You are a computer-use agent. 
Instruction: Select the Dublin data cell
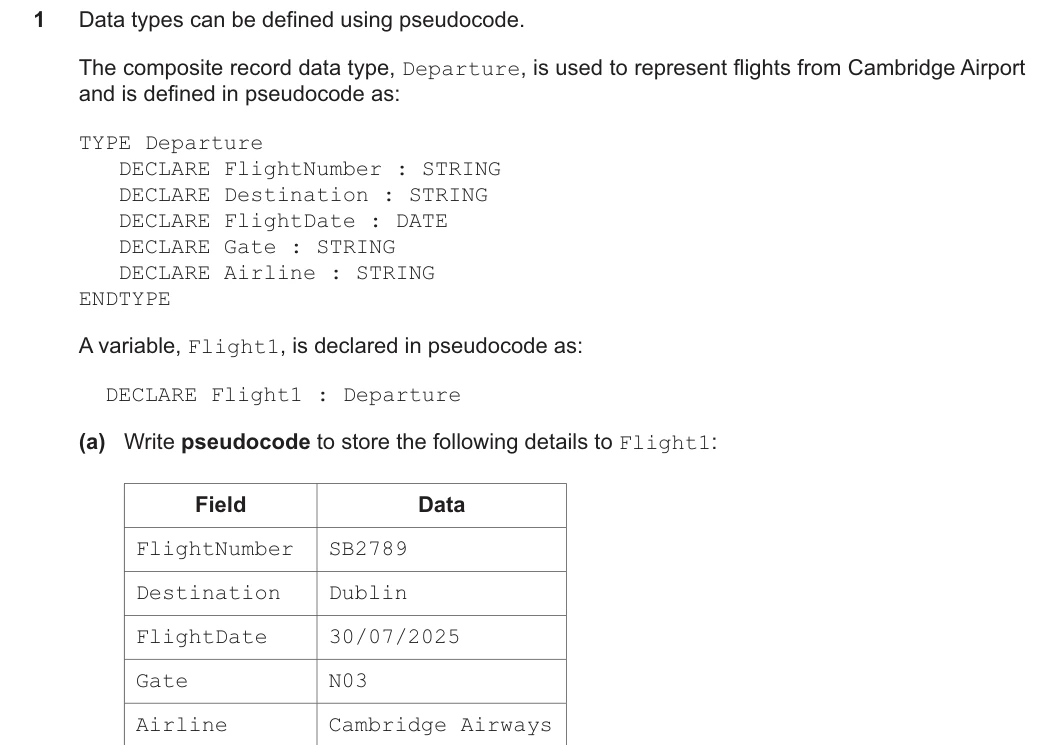click(x=442, y=593)
